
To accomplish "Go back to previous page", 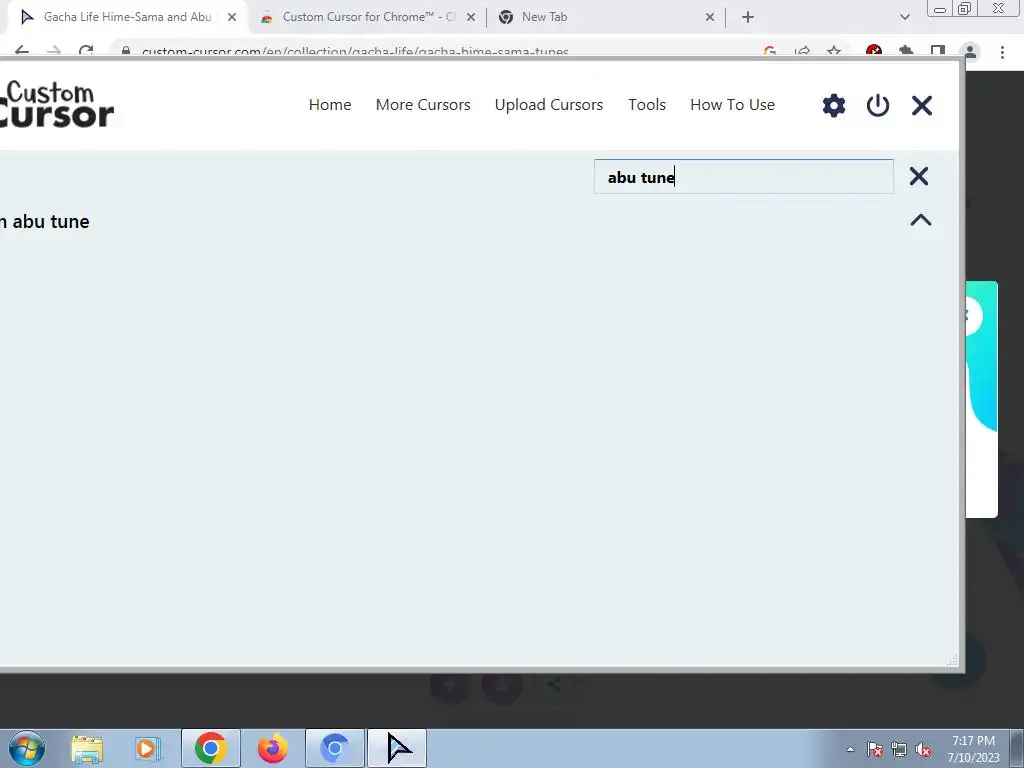I will point(22,52).
